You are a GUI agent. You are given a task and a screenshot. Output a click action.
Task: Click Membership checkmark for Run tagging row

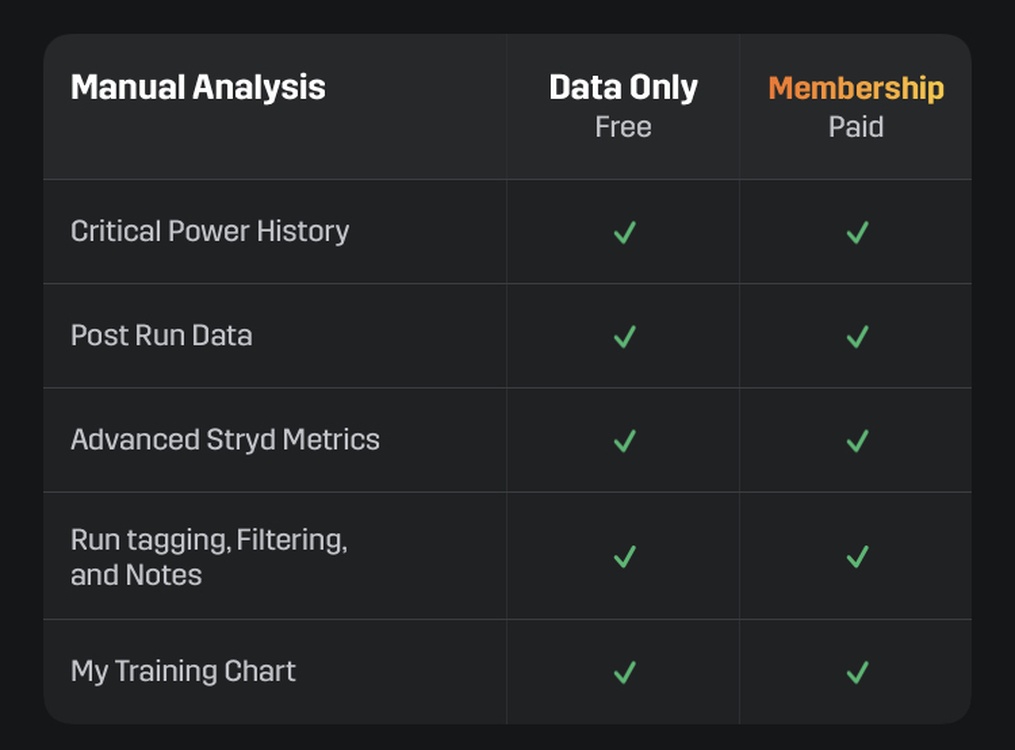click(857, 557)
